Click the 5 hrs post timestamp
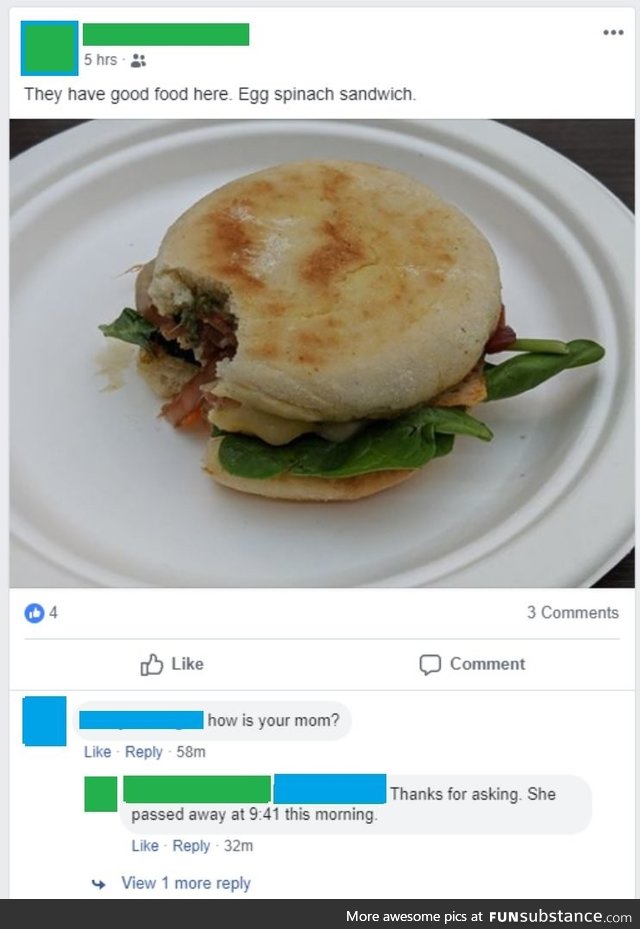 (100, 60)
